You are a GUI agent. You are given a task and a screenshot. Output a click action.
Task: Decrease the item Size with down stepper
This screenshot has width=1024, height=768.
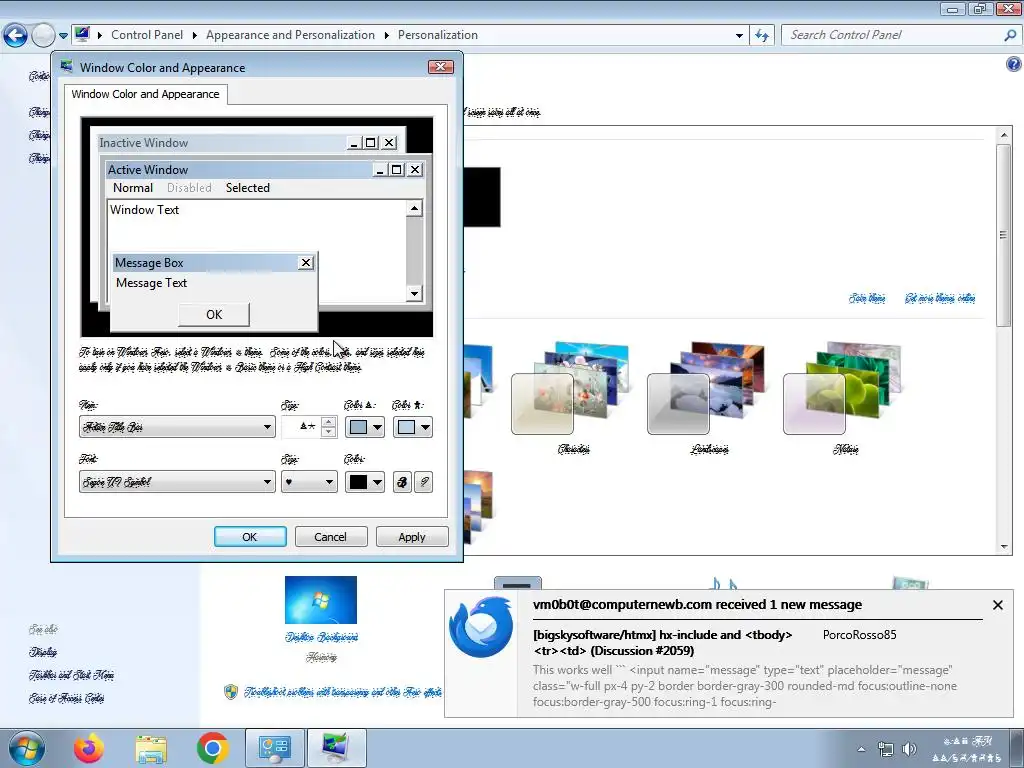click(x=329, y=432)
